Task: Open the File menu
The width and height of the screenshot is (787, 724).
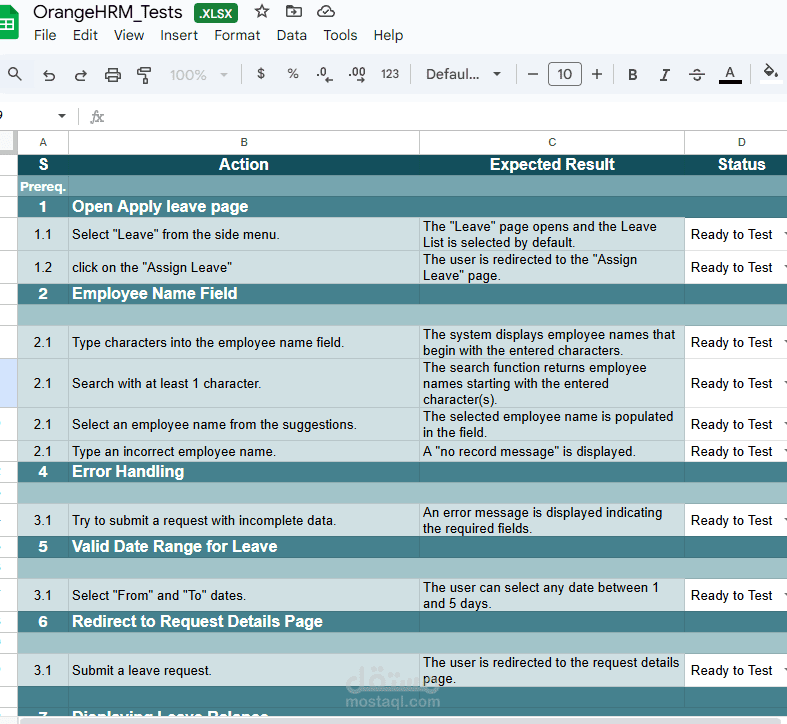Action: click(45, 35)
